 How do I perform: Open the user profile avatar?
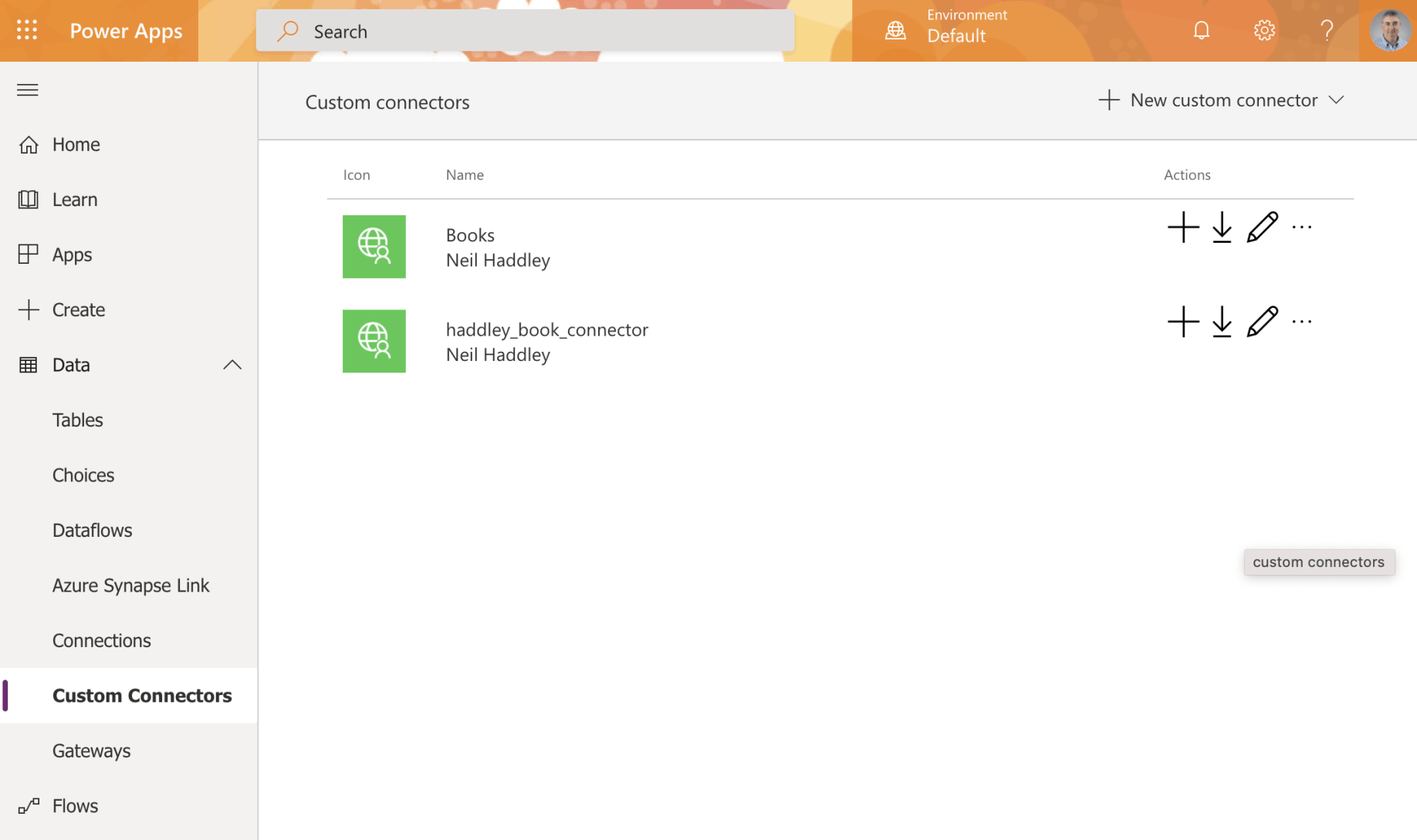[1389, 31]
